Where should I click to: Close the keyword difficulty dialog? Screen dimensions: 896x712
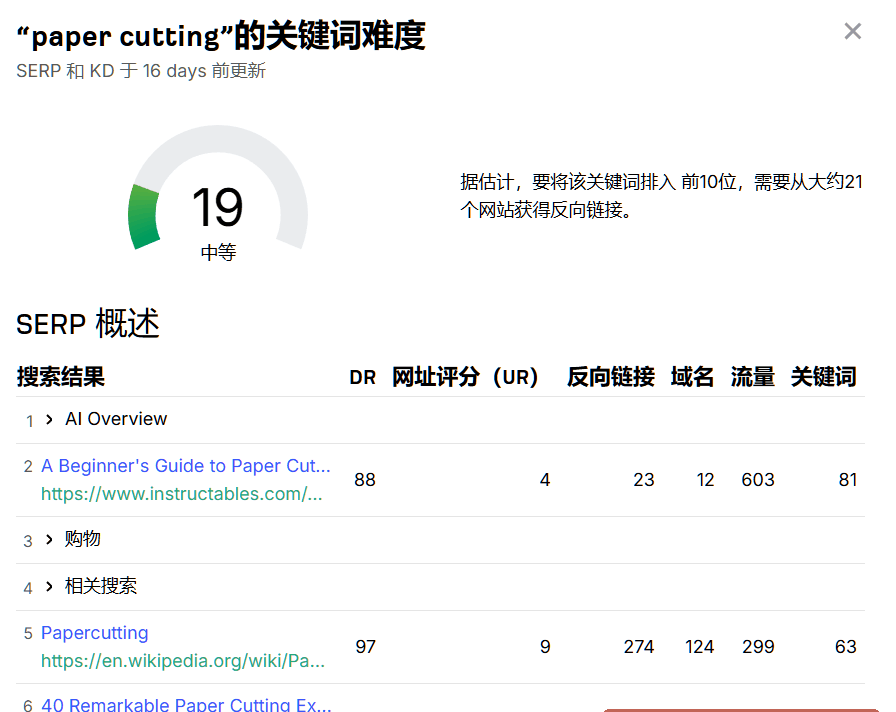(x=853, y=31)
